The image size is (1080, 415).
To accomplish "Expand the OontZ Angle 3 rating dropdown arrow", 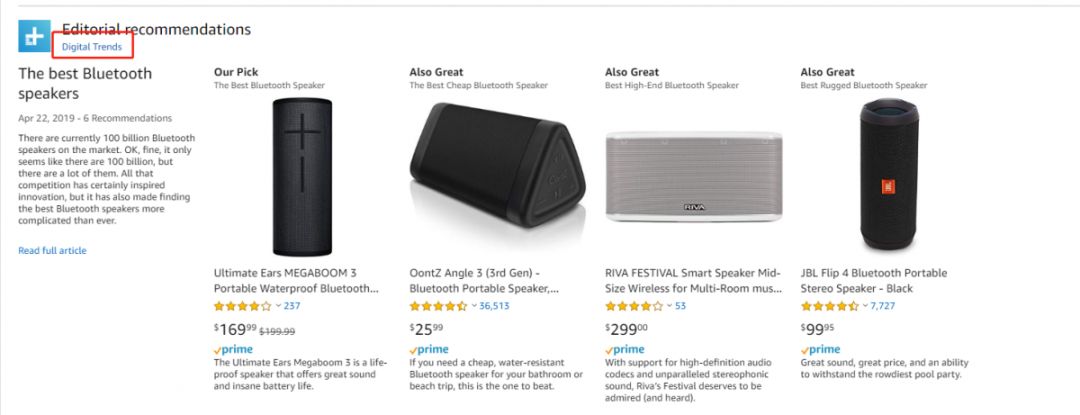I will 474,306.
